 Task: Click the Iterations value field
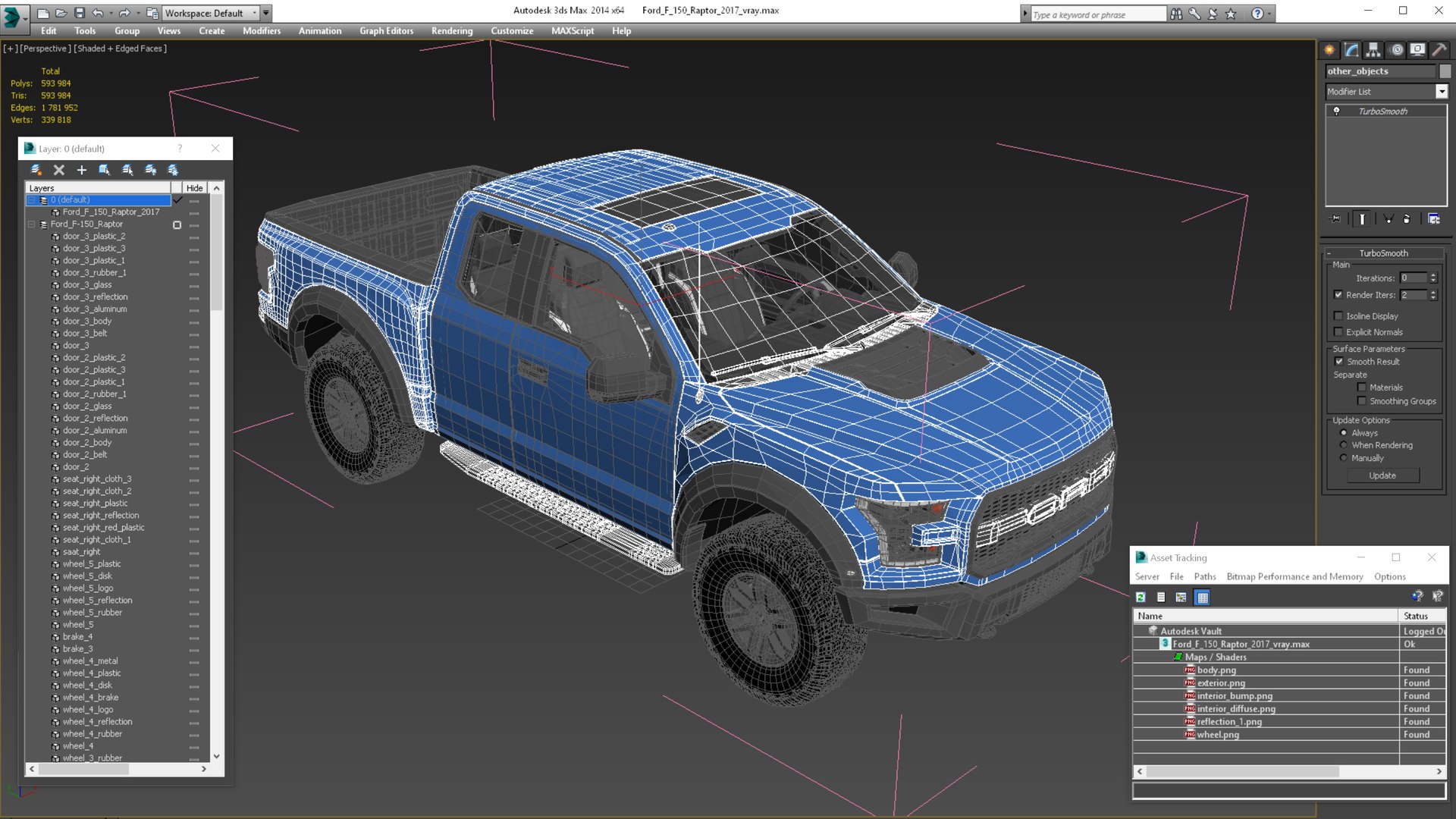(x=1414, y=278)
